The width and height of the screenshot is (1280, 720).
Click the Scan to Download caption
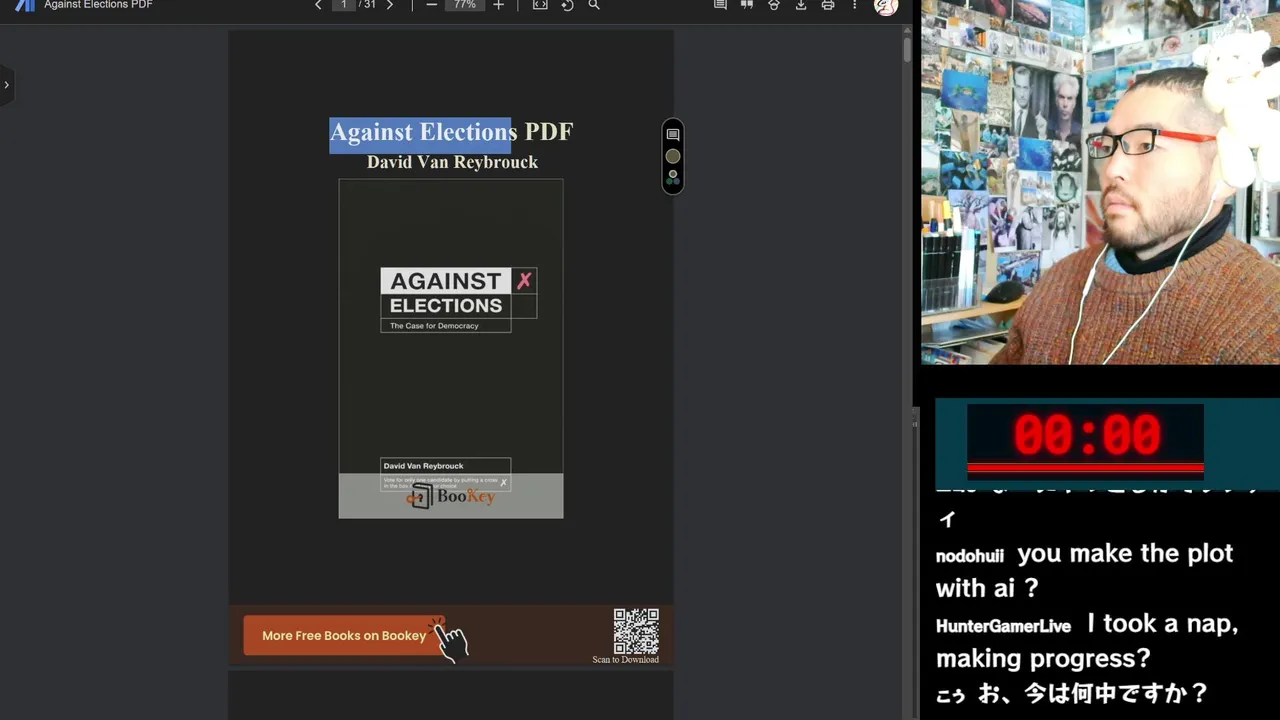[x=625, y=660]
